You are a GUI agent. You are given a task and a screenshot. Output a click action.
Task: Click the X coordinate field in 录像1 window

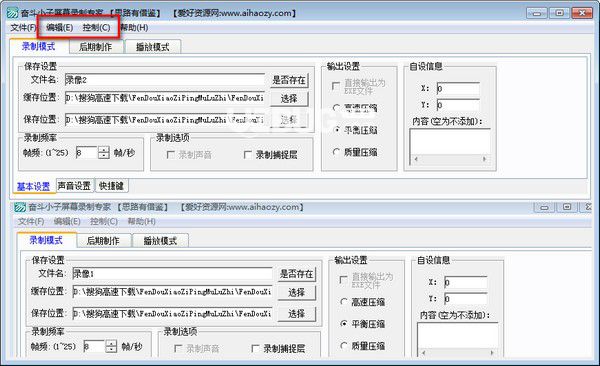(x=466, y=283)
